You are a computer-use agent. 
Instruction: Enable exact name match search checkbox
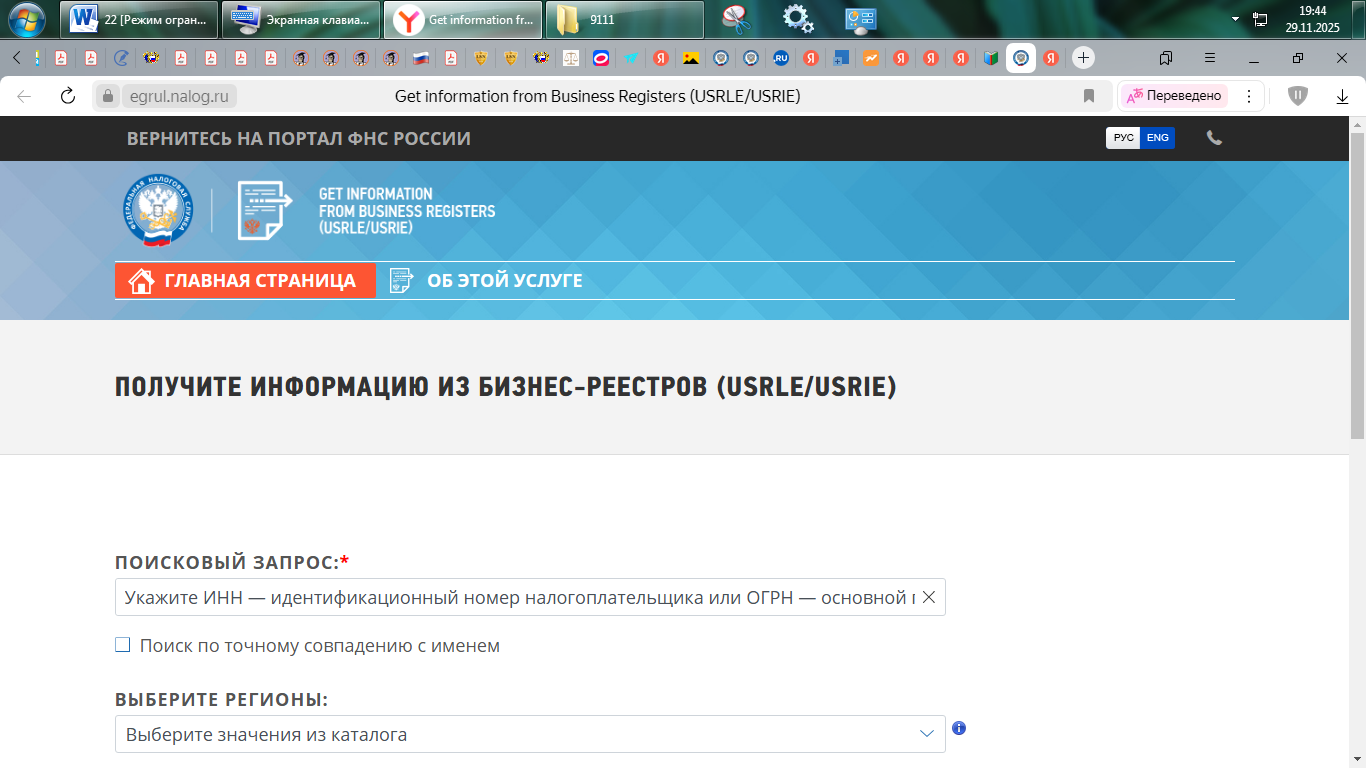pyautogui.click(x=123, y=645)
